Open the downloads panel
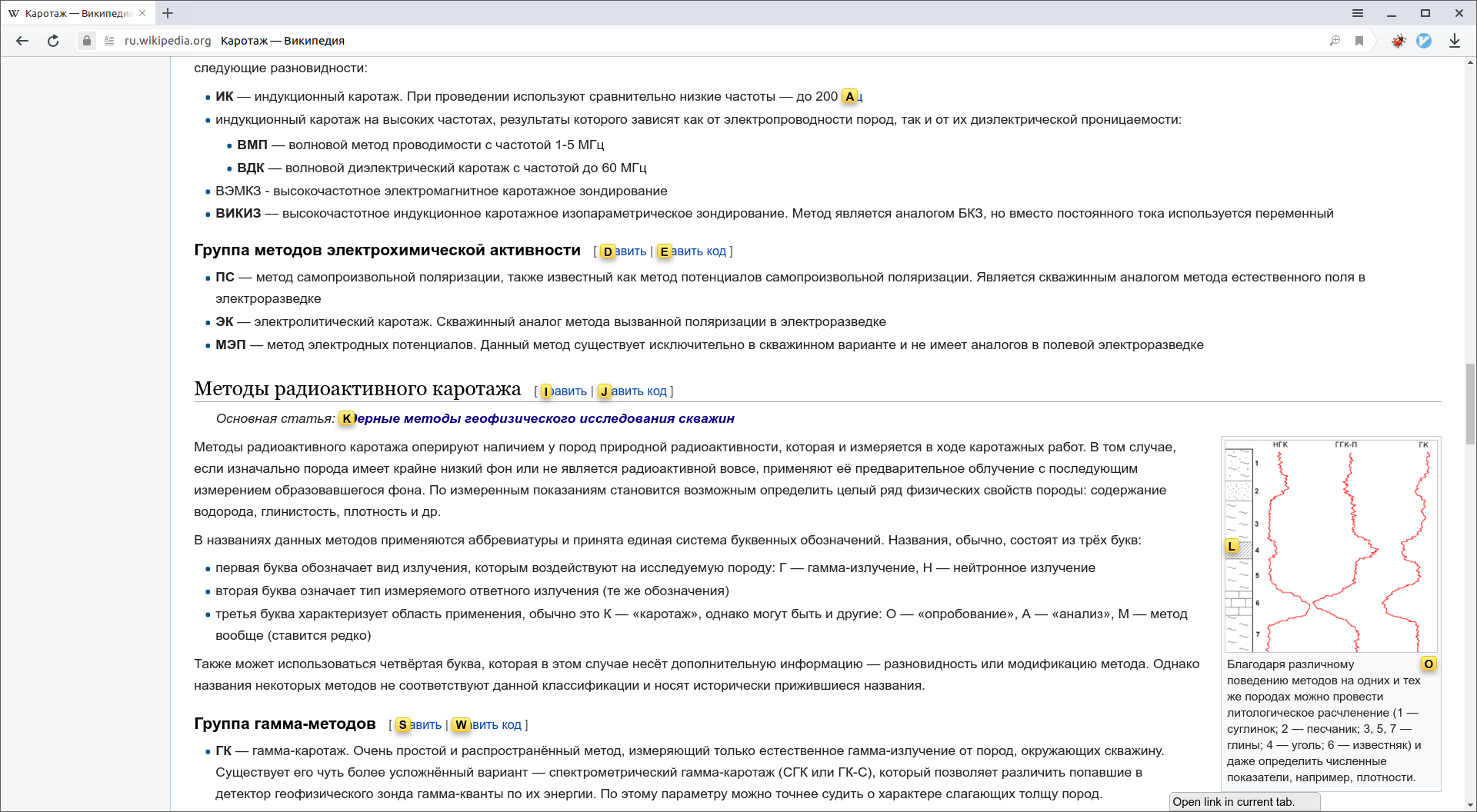The width and height of the screenshot is (1477, 812). click(1454, 41)
